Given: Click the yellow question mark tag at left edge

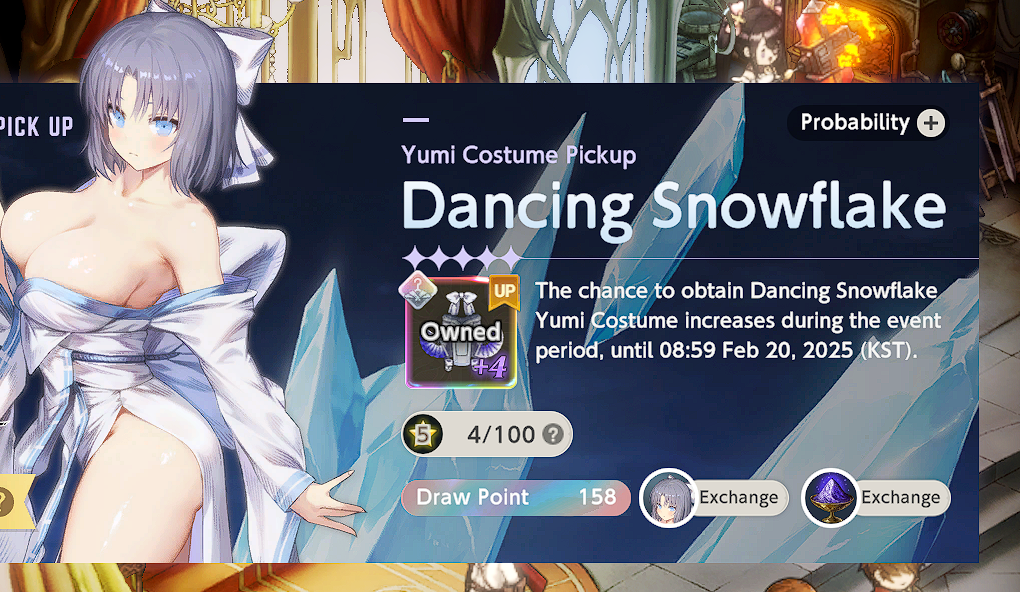Looking at the screenshot, I should (x=14, y=502).
